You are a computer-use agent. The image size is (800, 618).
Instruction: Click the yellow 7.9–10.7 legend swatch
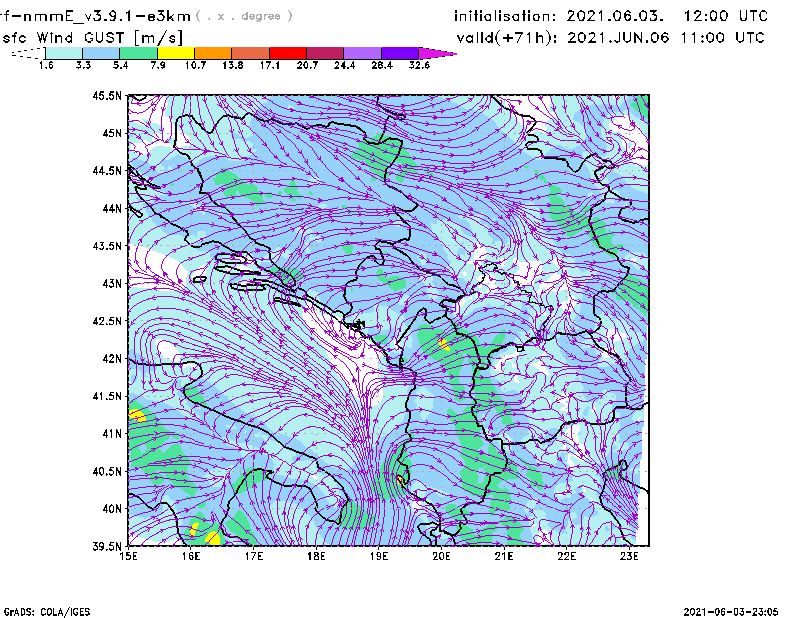(x=176, y=53)
